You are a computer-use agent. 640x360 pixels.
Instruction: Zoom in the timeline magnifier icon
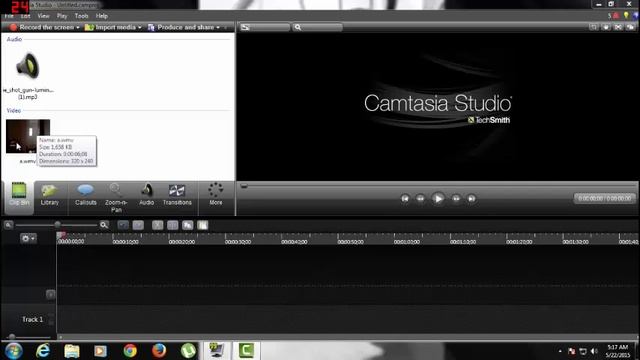(x=104, y=225)
